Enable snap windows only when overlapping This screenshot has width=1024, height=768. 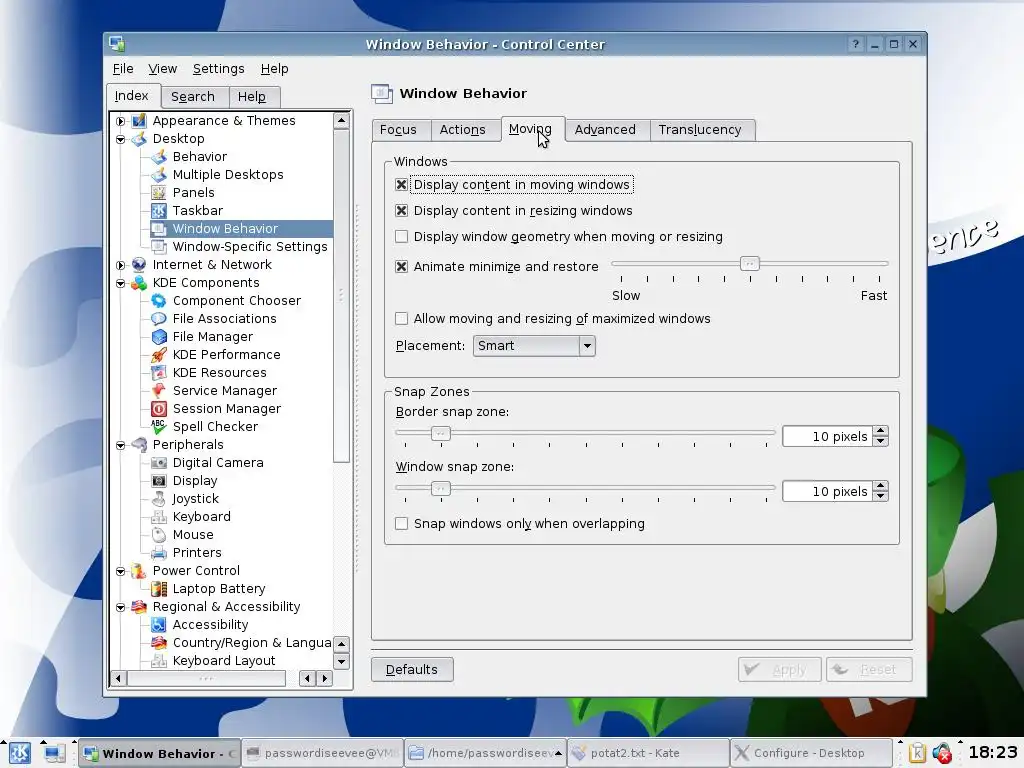(402, 524)
